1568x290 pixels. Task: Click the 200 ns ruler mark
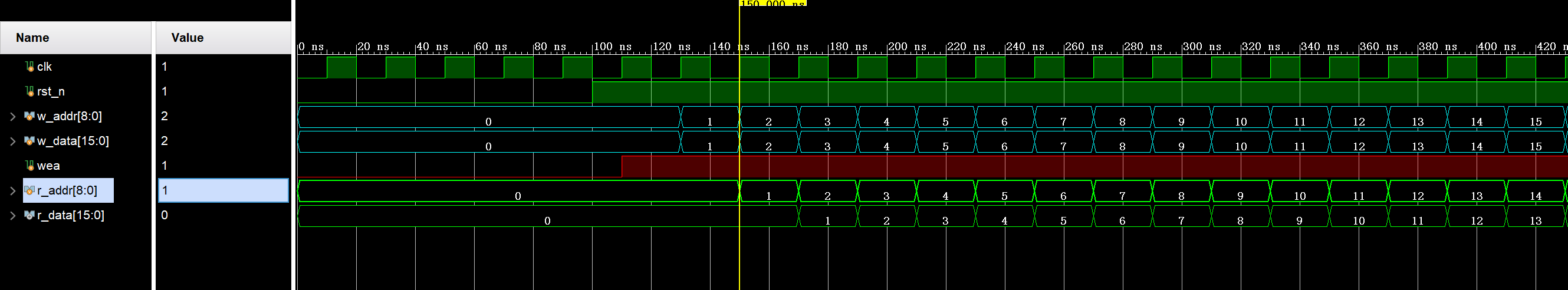tap(907, 47)
